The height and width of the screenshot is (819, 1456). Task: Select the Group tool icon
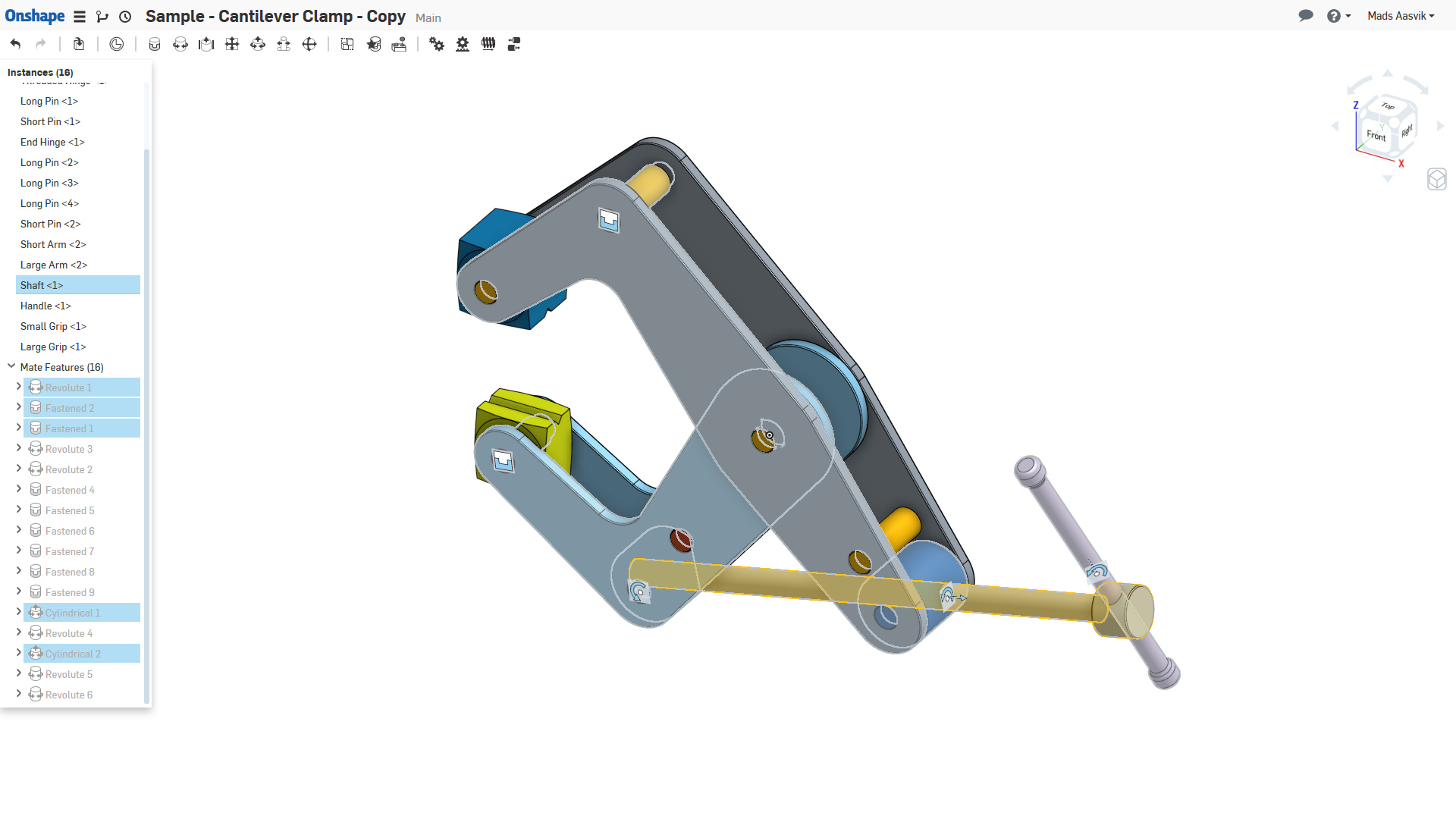(x=347, y=44)
